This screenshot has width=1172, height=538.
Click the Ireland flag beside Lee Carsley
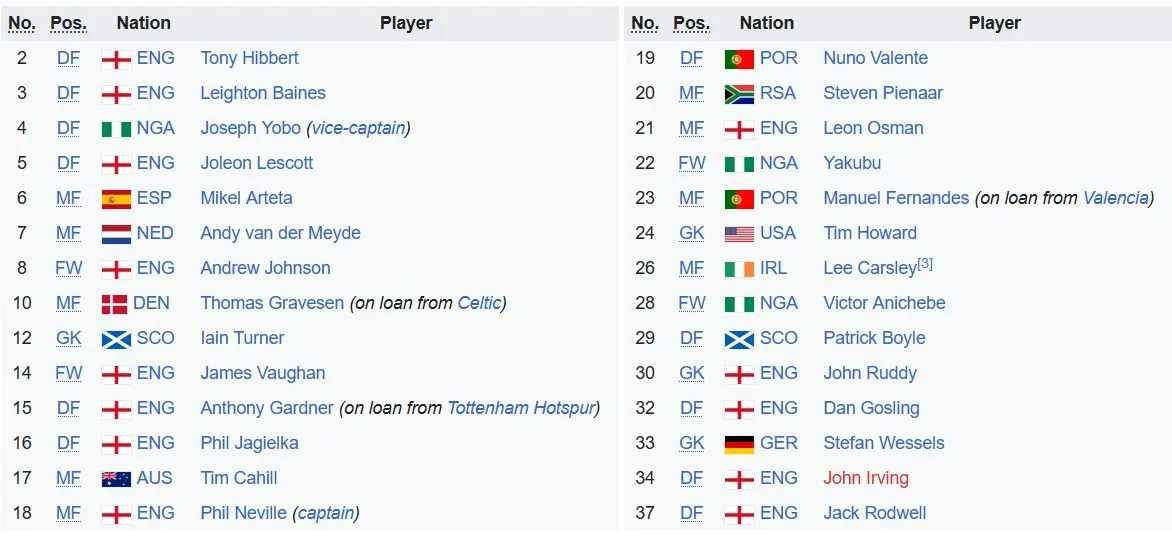pyautogui.click(x=739, y=268)
